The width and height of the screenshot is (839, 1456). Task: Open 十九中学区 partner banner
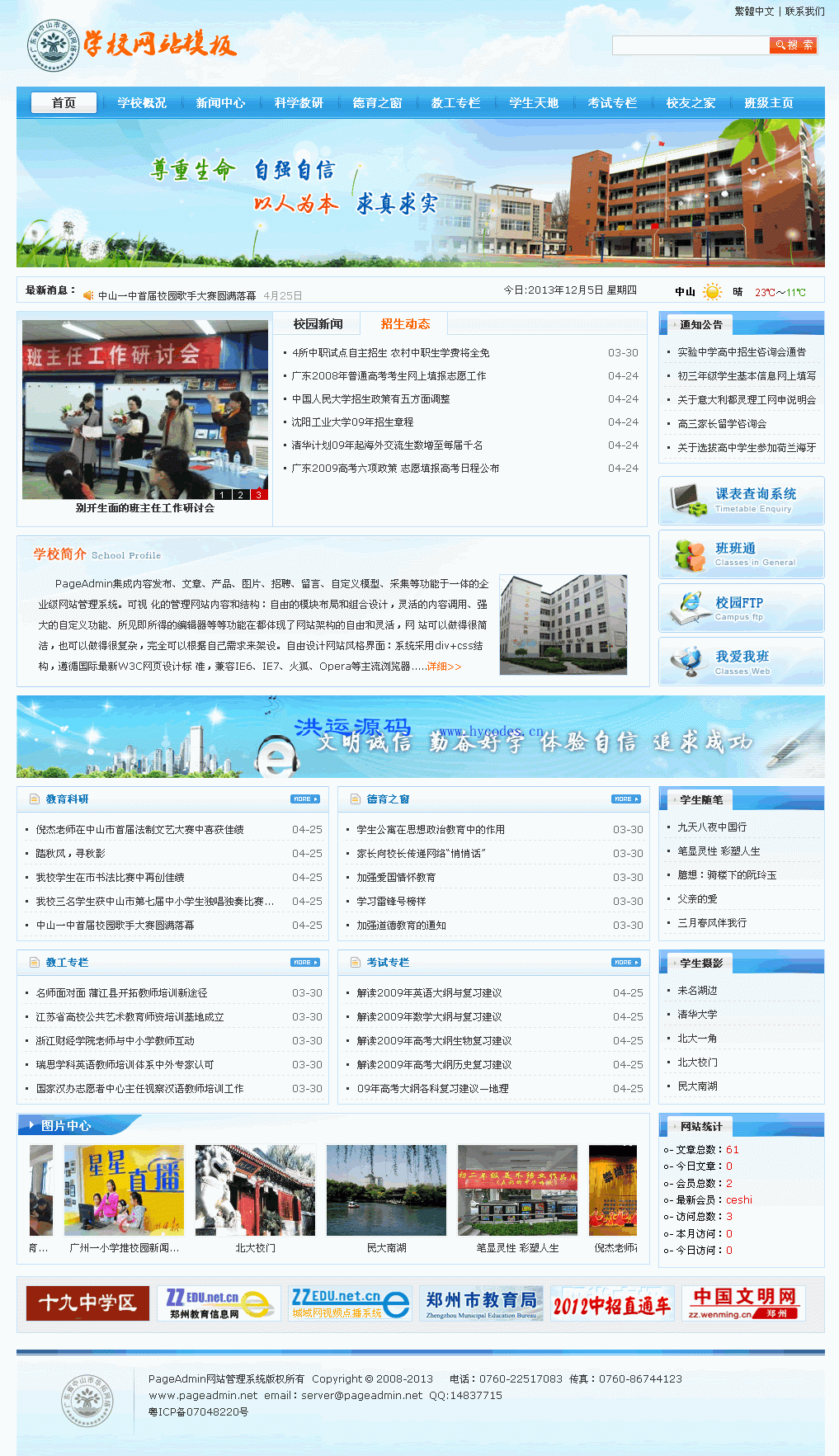tap(87, 1303)
